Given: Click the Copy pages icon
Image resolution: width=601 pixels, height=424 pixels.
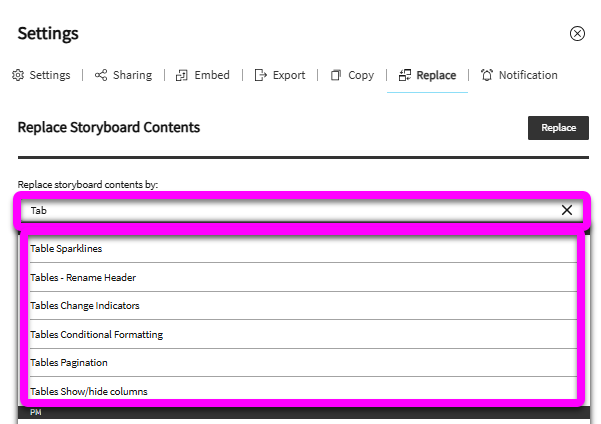Looking at the screenshot, I should (x=336, y=75).
